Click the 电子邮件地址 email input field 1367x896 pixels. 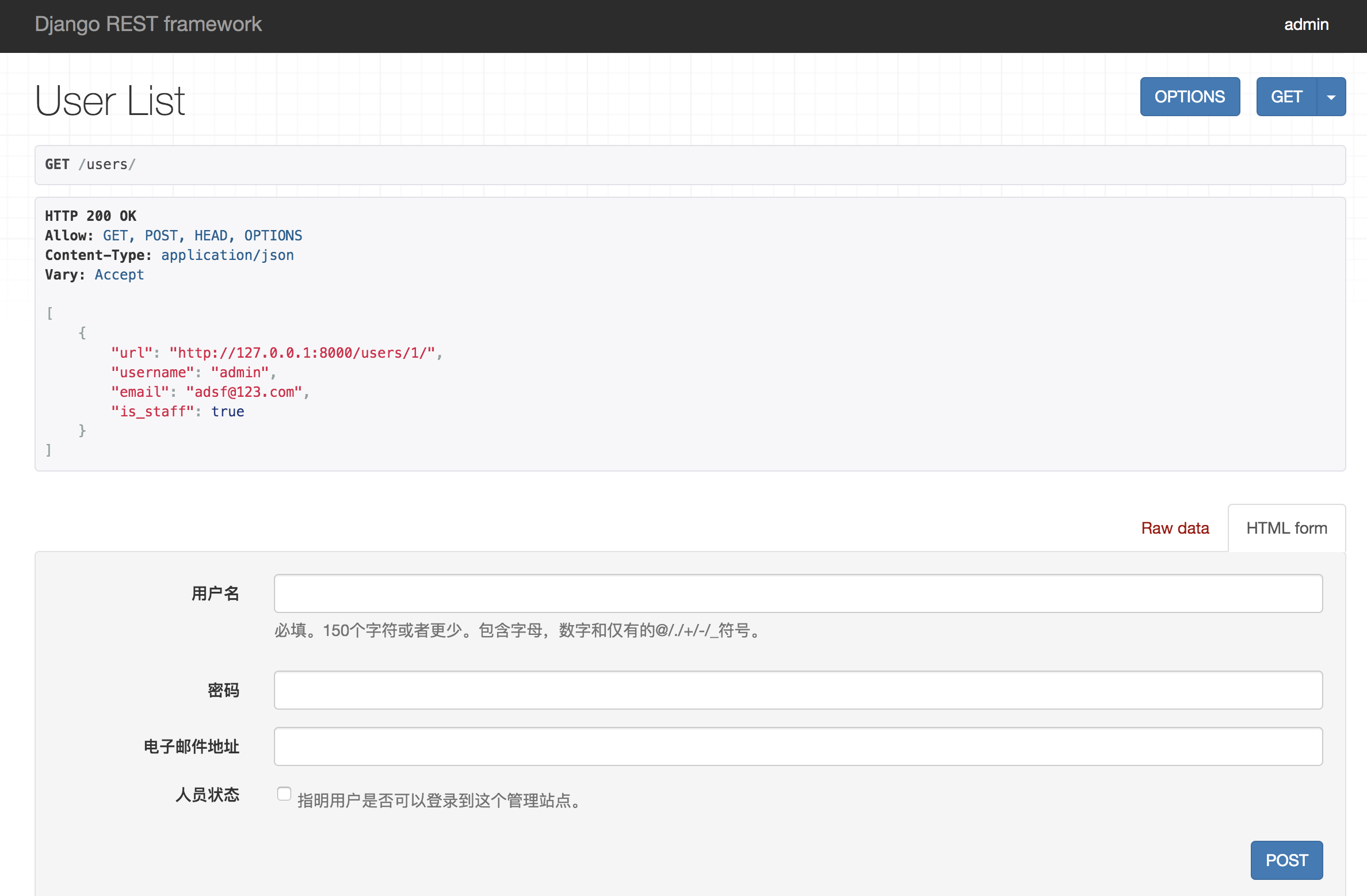[797, 746]
